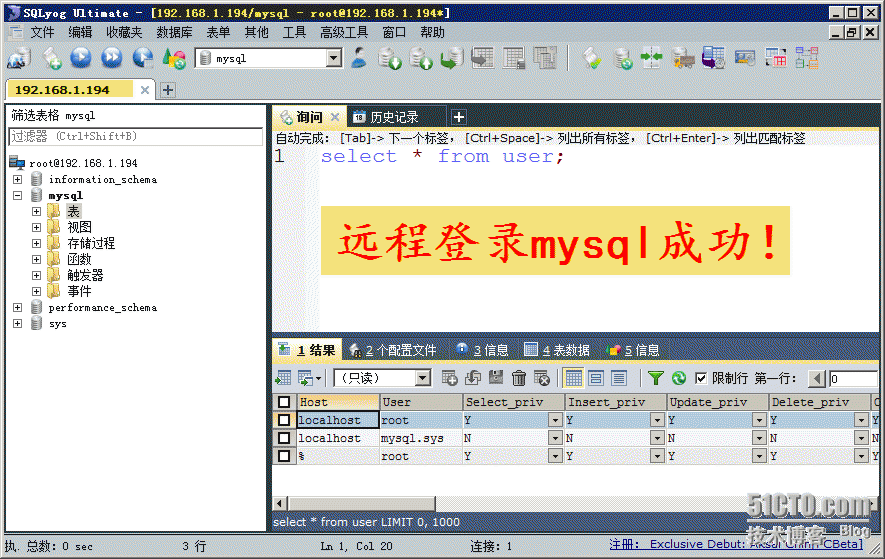Switch to the 4 表数据 tab

pos(557,350)
